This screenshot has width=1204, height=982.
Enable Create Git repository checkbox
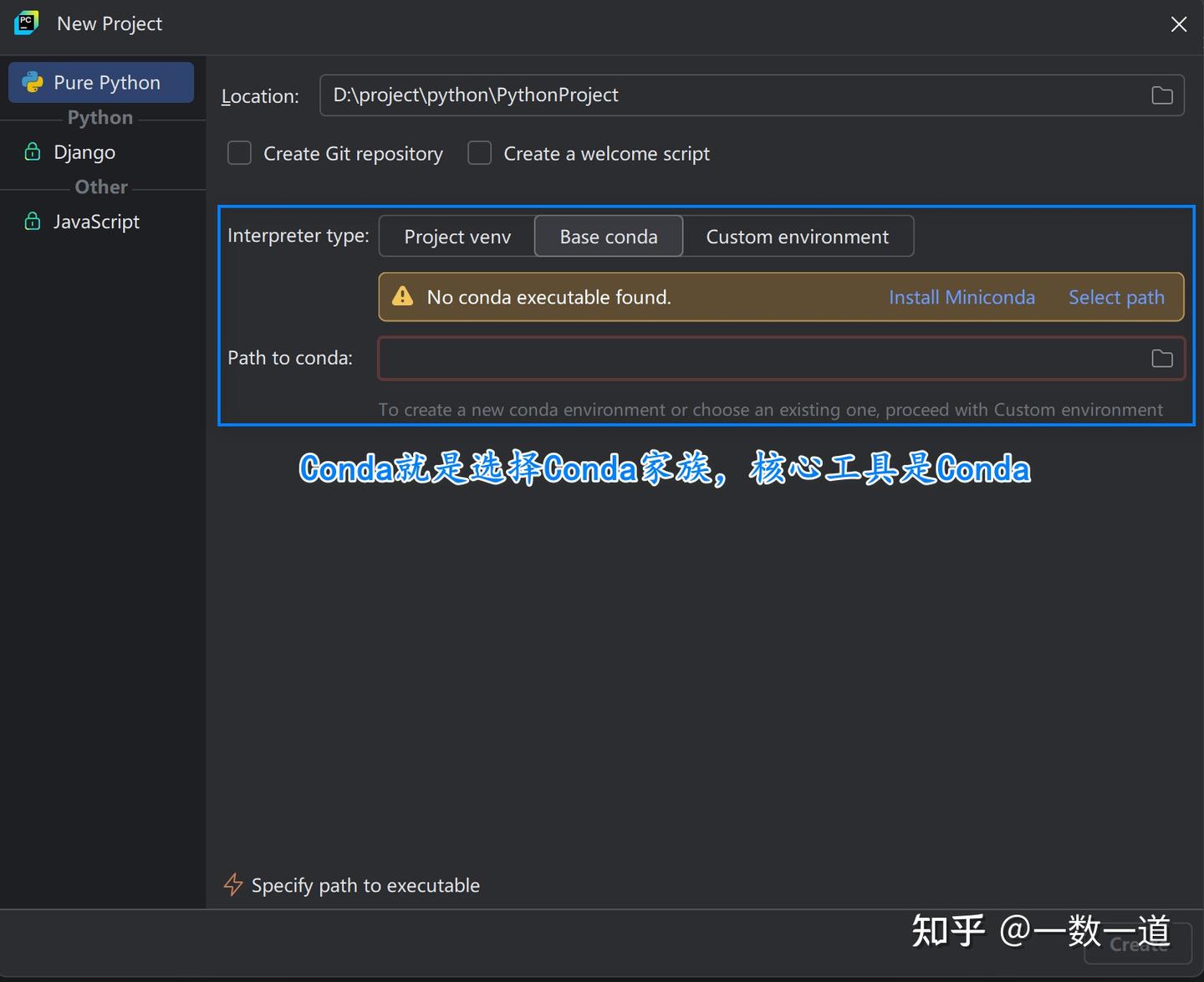pos(240,153)
